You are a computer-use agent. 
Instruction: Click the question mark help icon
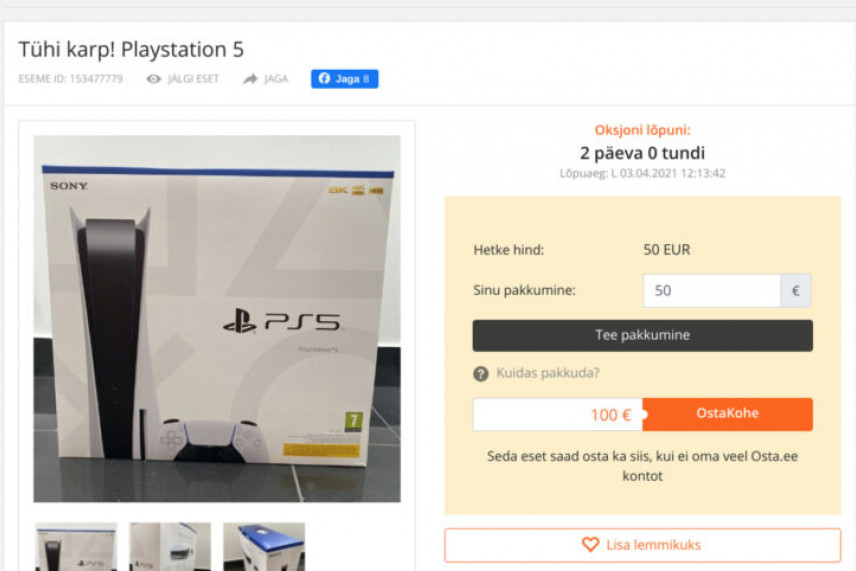(x=481, y=374)
